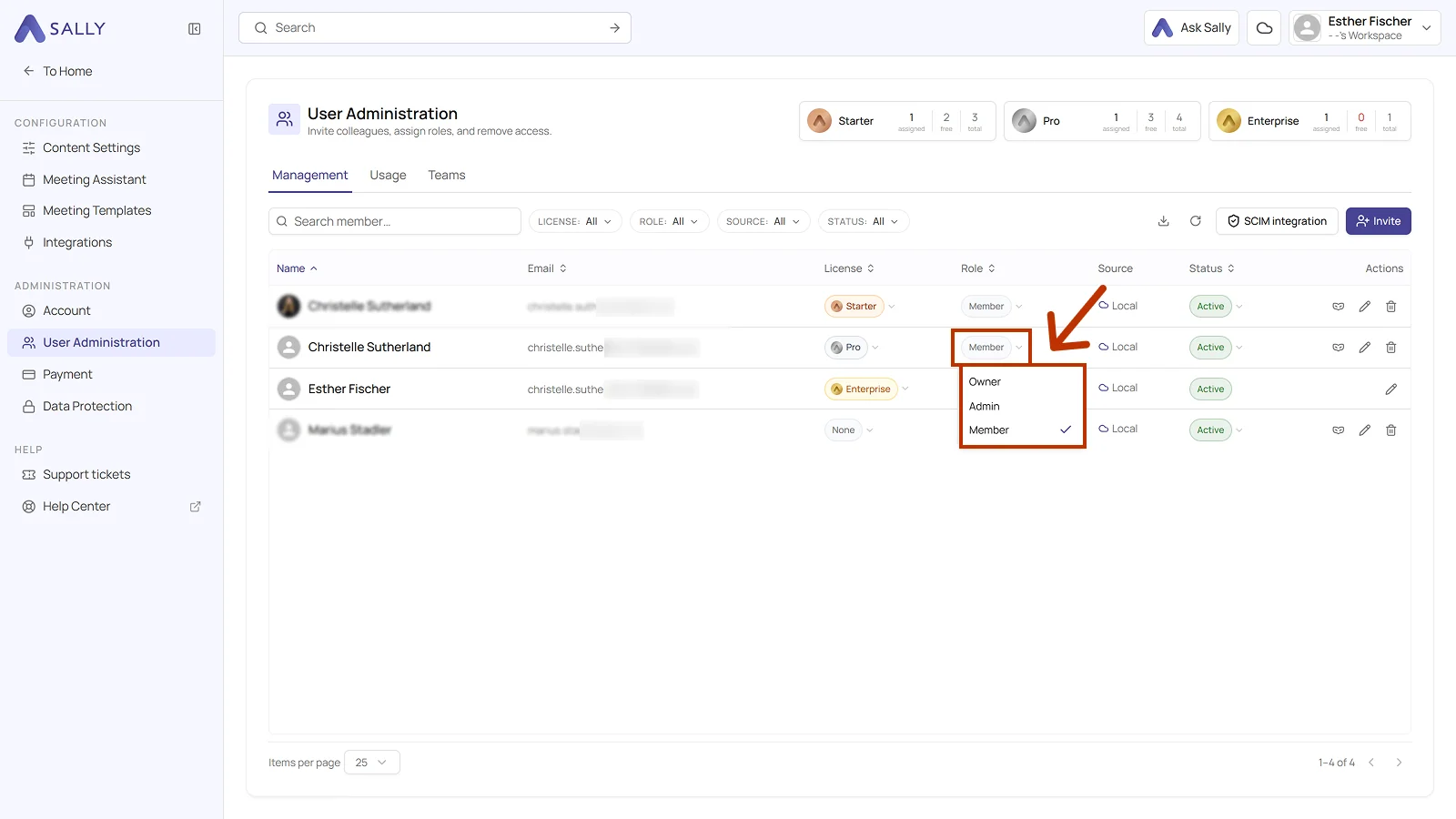Open Pro license dropdown for Christelle Sutherland

click(852, 348)
